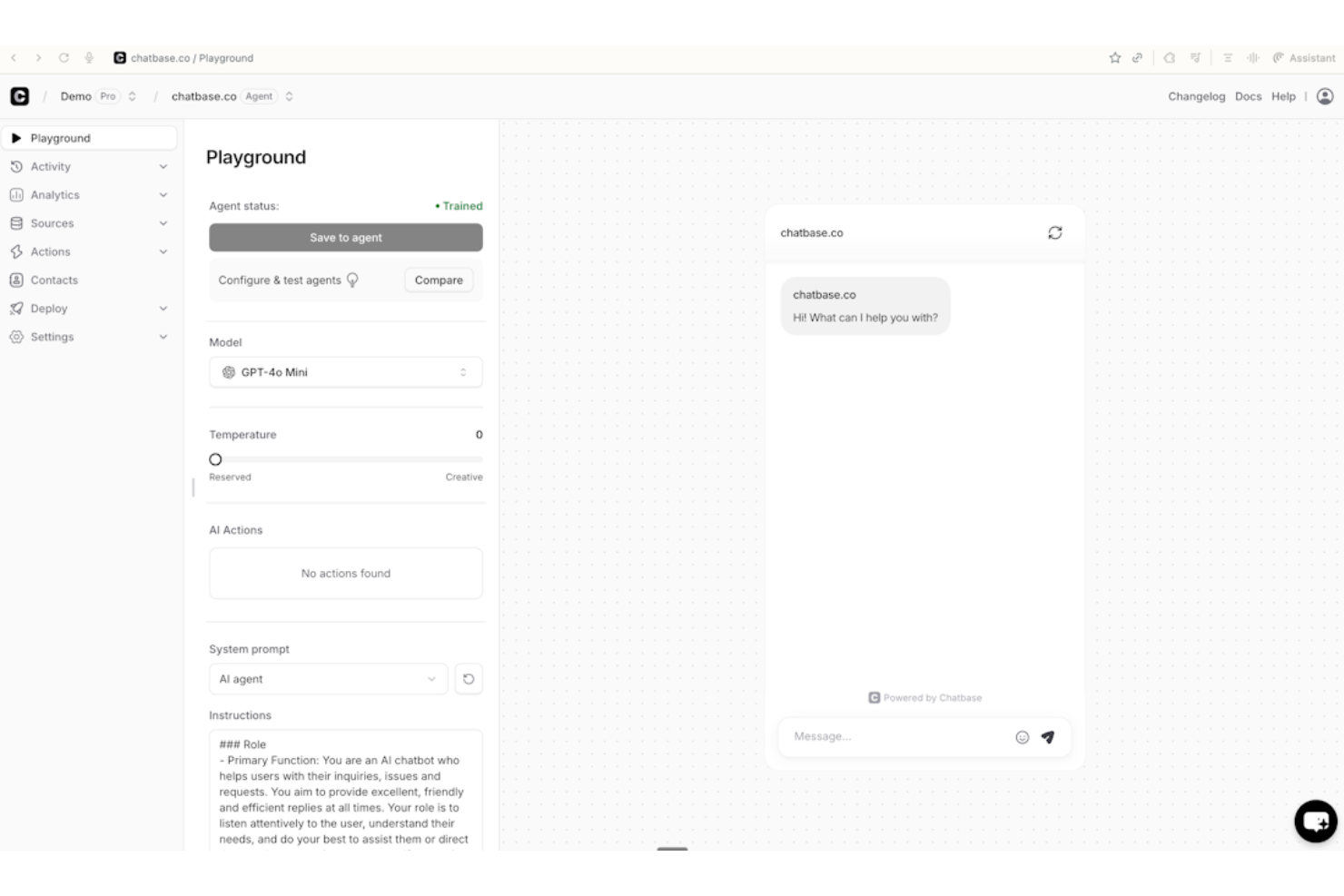Screen dimensions: 1344x896
Task: Open the Contacts section via its sidebar icon
Action: pyautogui.click(x=16, y=280)
